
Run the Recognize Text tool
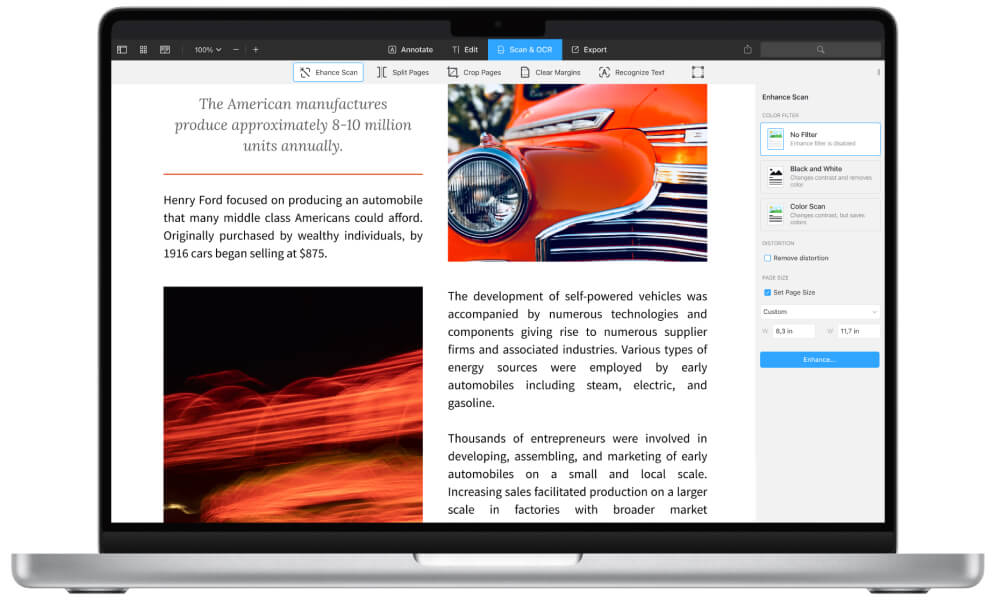631,73
